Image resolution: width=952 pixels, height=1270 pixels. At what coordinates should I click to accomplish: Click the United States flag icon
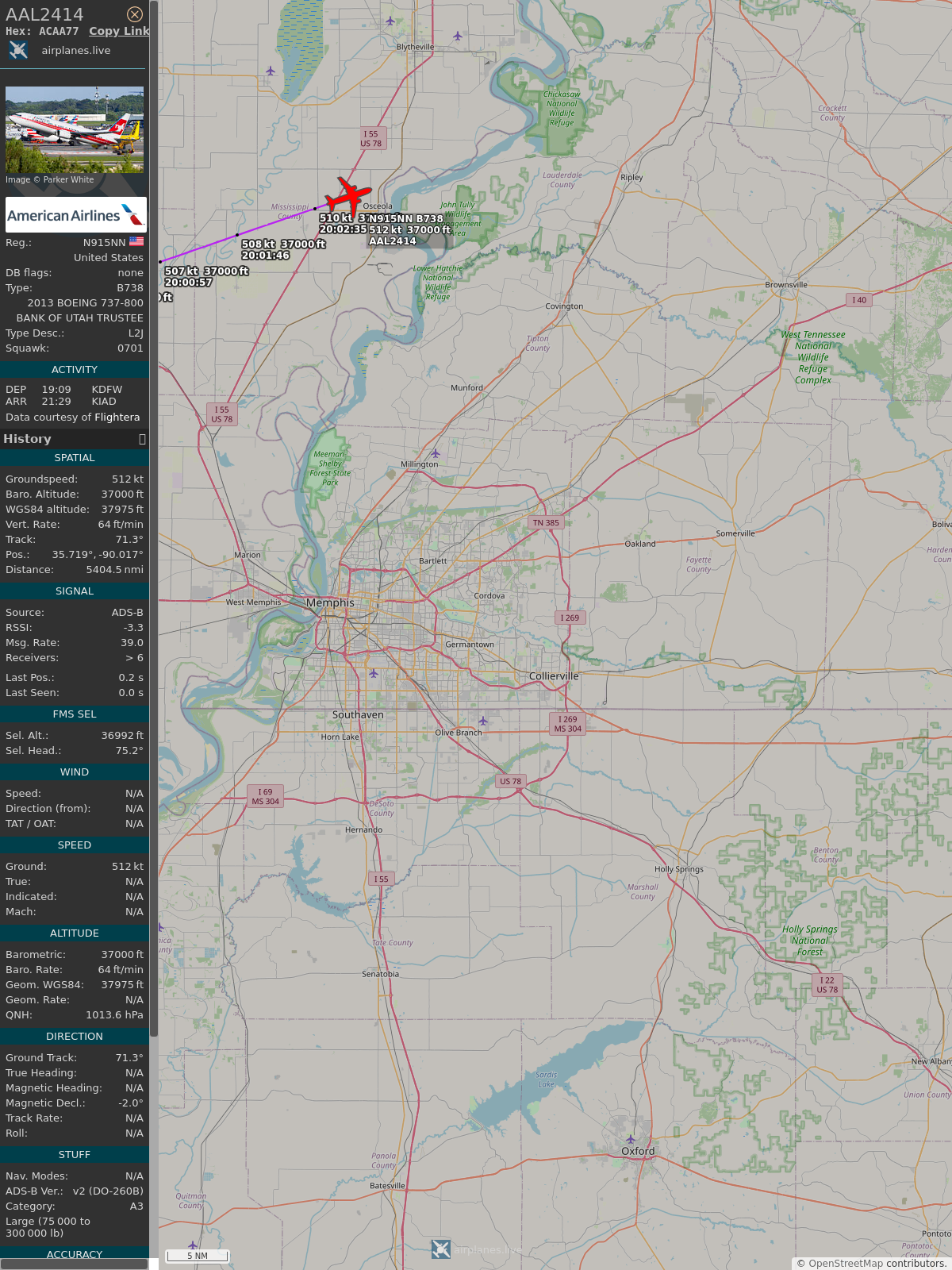(x=136, y=241)
